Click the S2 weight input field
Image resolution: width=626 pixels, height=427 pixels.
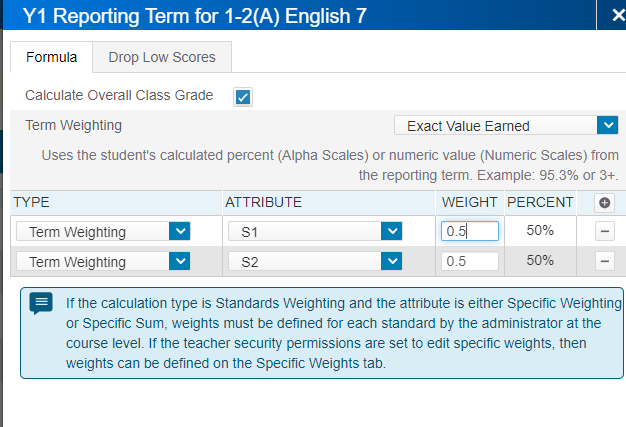coord(469,261)
